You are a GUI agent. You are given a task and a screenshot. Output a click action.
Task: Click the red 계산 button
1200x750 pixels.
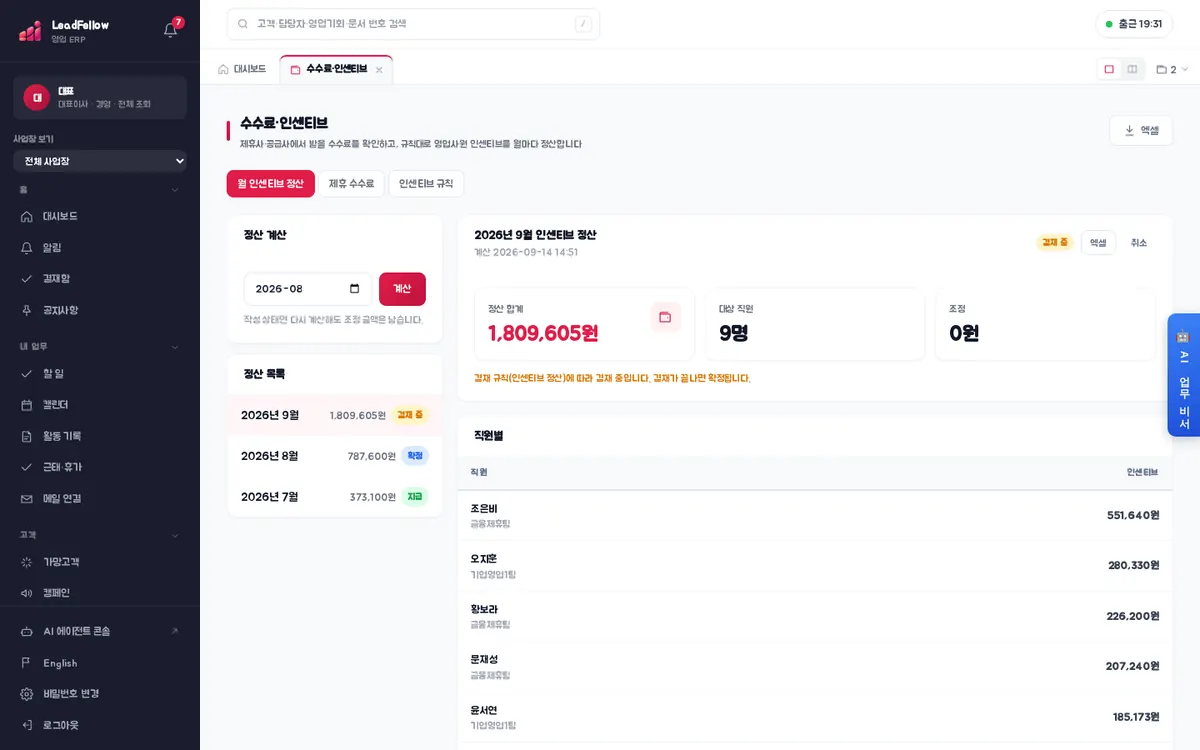(402, 289)
